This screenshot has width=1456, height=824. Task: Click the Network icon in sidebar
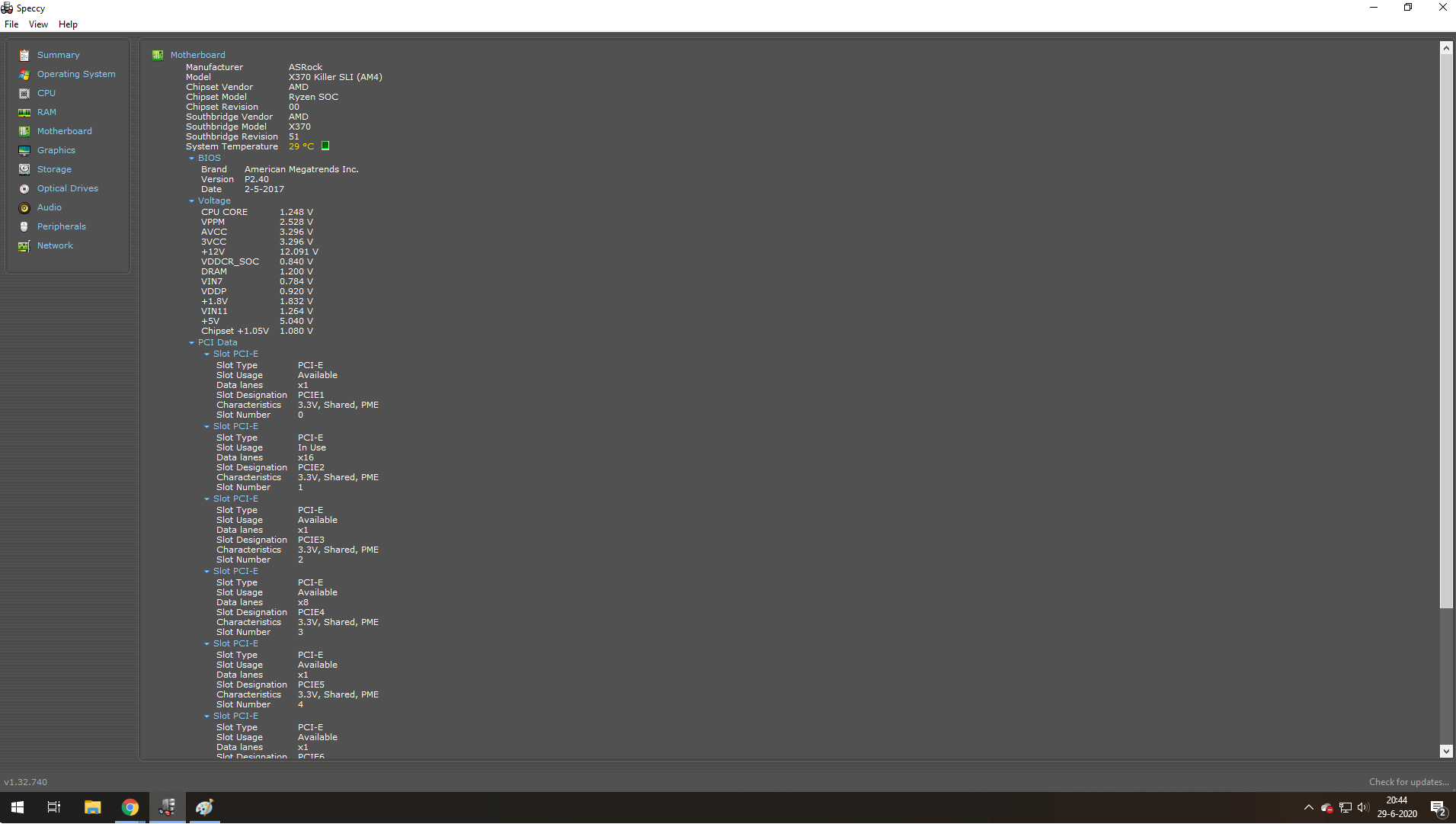point(24,245)
